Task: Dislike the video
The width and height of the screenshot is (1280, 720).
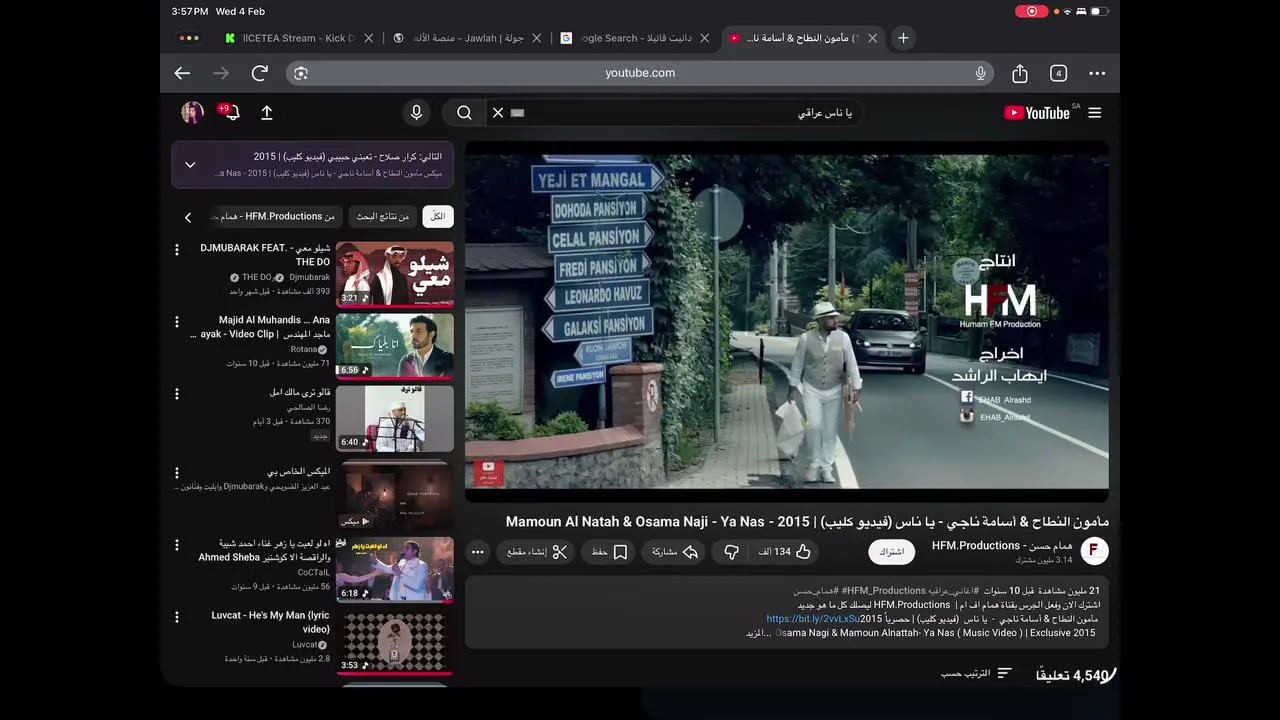Action: pyautogui.click(x=731, y=552)
